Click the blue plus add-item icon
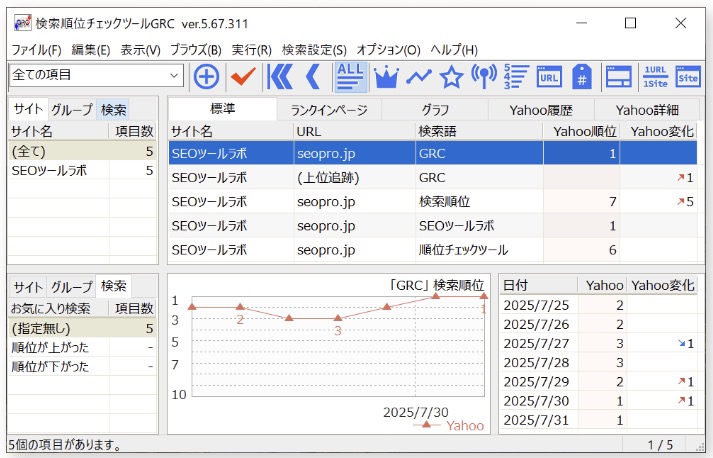This screenshot has width=713, height=458. pos(206,76)
